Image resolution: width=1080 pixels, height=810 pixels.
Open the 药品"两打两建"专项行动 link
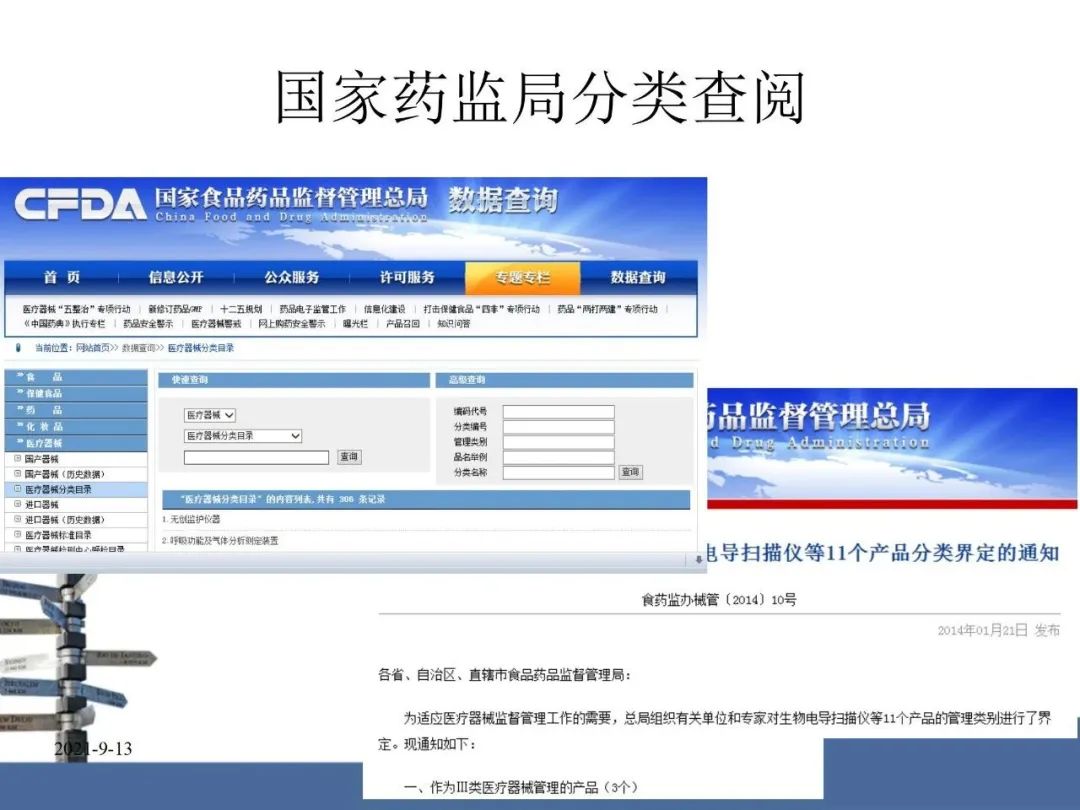click(x=608, y=309)
